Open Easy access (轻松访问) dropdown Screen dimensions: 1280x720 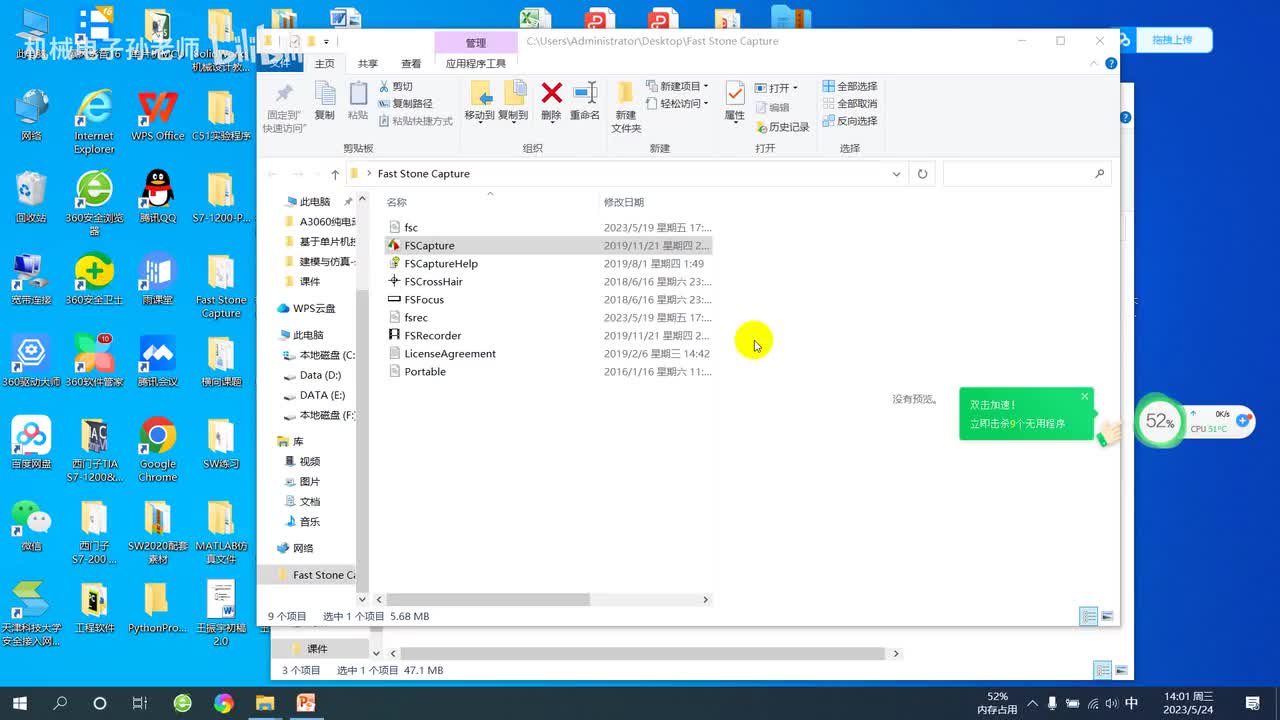[677, 104]
